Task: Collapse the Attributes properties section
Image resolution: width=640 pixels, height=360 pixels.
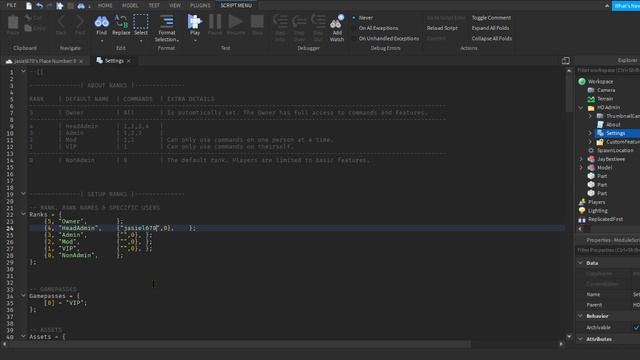Action: 580,339
